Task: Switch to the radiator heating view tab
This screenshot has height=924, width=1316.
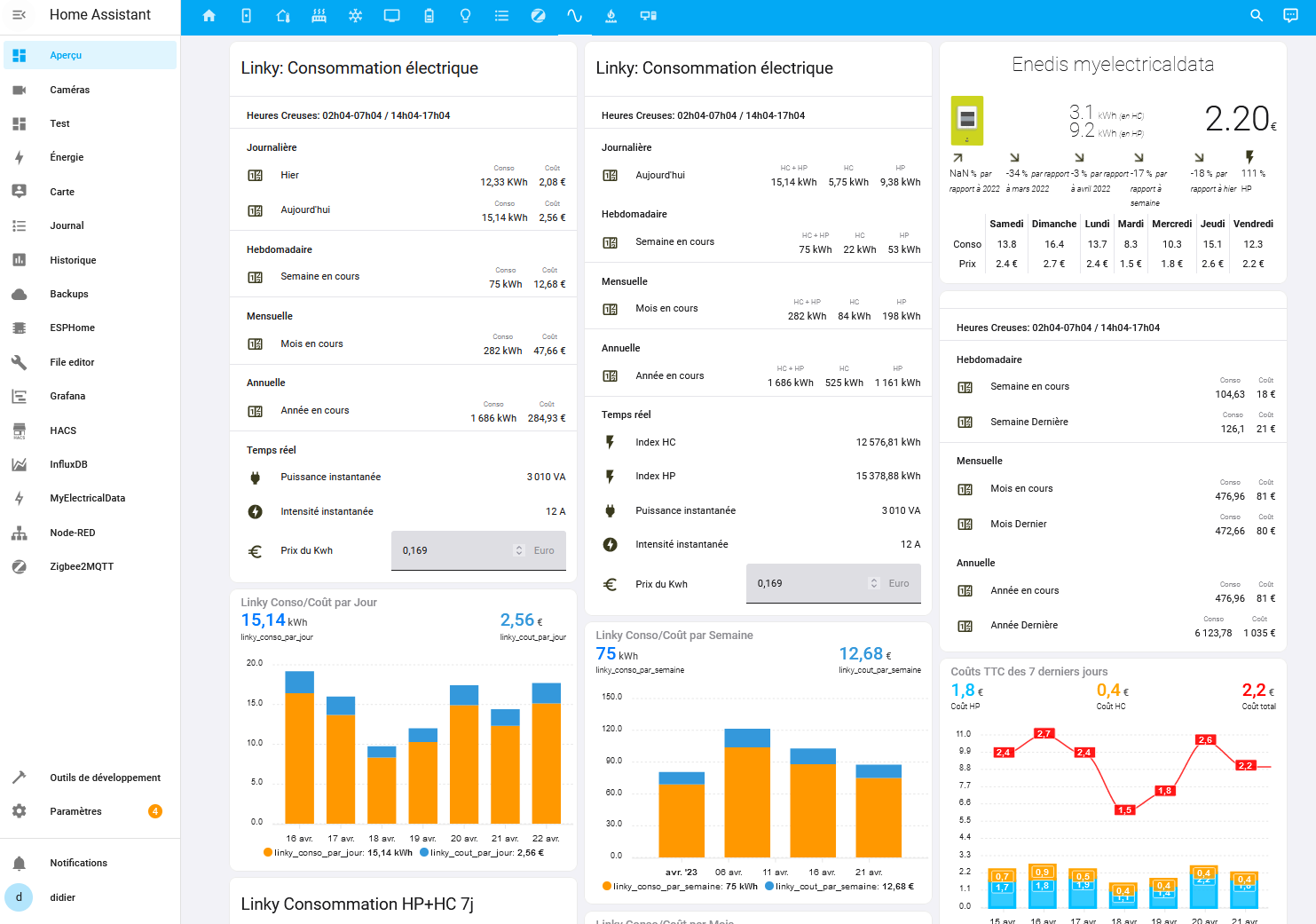Action: [x=319, y=16]
